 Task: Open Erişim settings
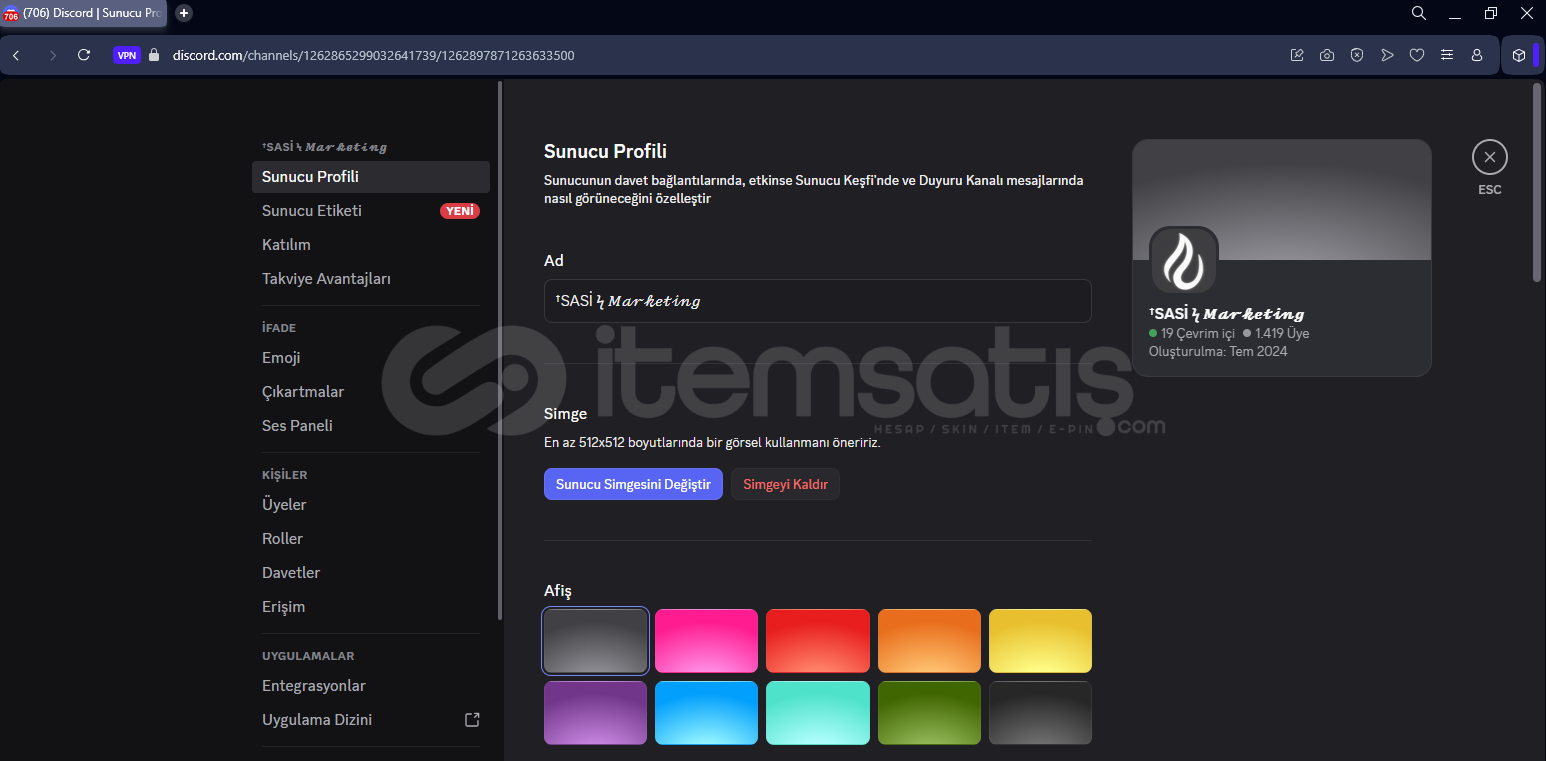(x=371, y=607)
